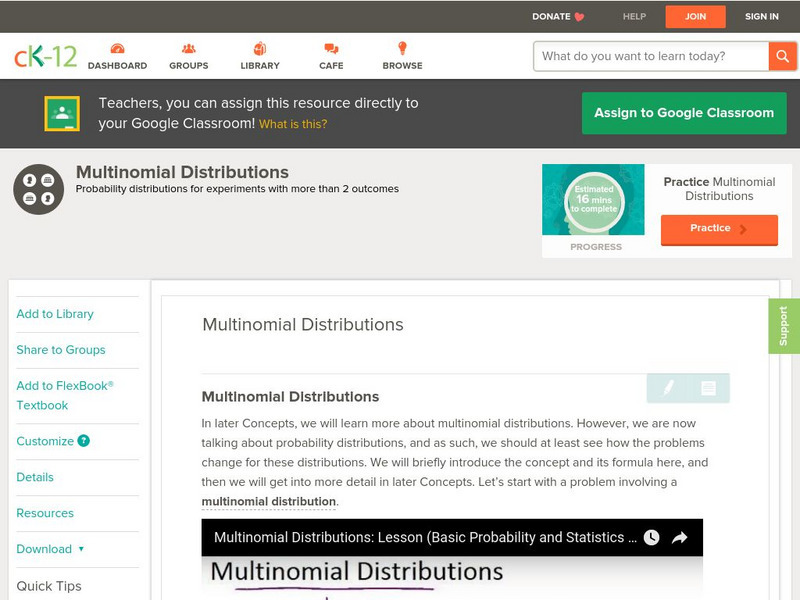The height and width of the screenshot is (600, 800).
Task: Click the Donate link
Action: (x=552, y=17)
